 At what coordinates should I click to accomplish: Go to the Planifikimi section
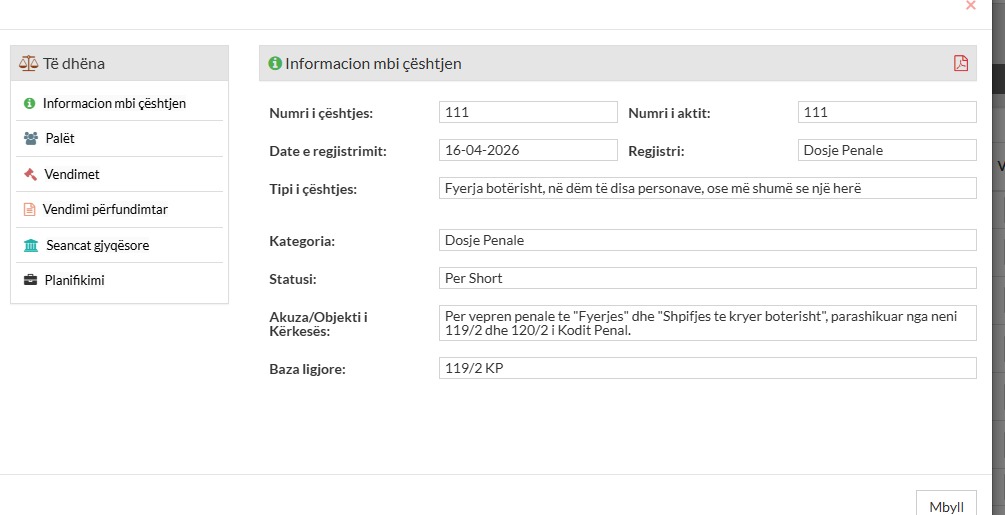tap(74, 281)
